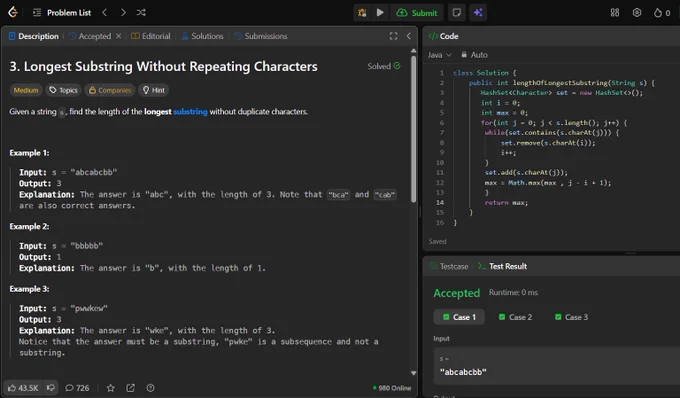Go to the previous problem arrow

(x=105, y=13)
